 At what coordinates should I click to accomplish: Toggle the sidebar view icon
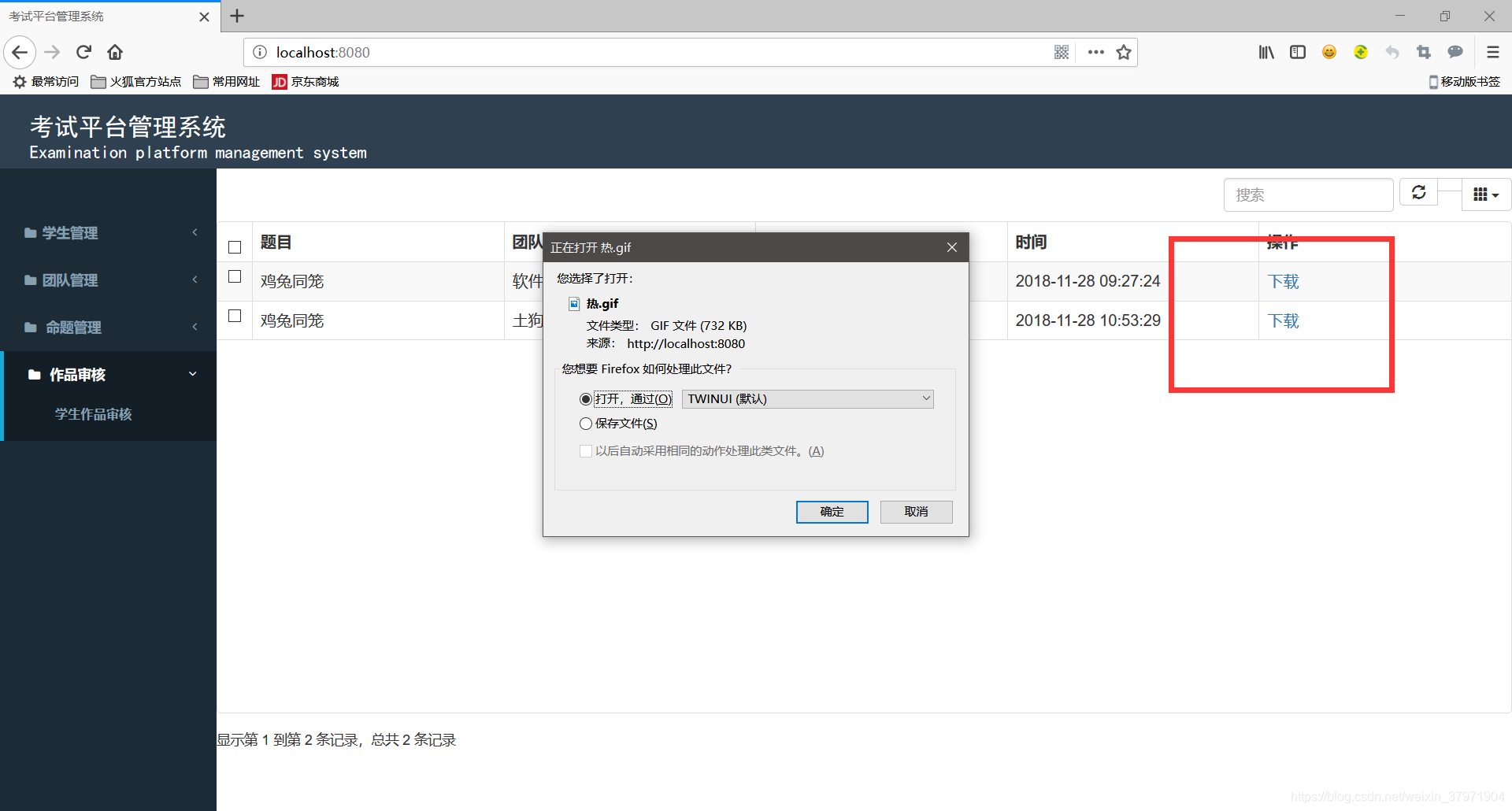(x=1298, y=53)
